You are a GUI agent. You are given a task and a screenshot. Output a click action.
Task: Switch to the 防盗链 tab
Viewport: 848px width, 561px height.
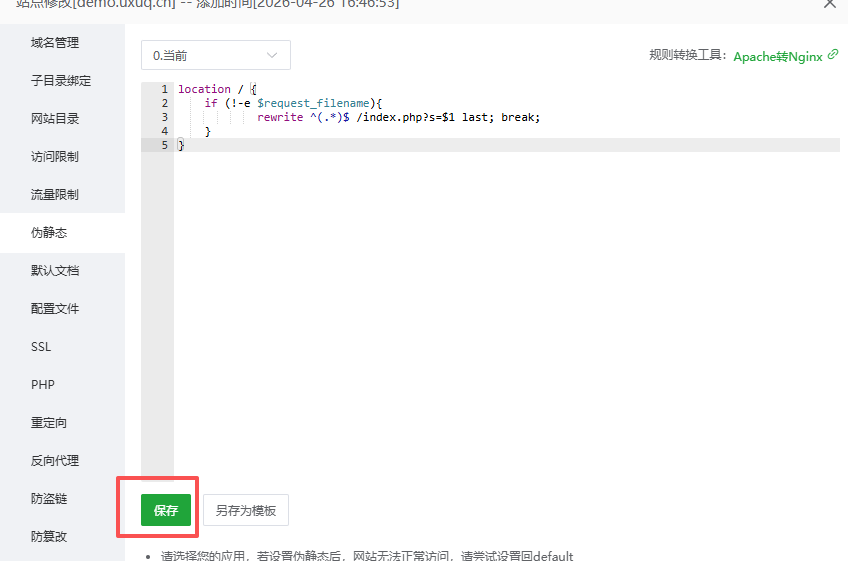[x=49, y=499]
